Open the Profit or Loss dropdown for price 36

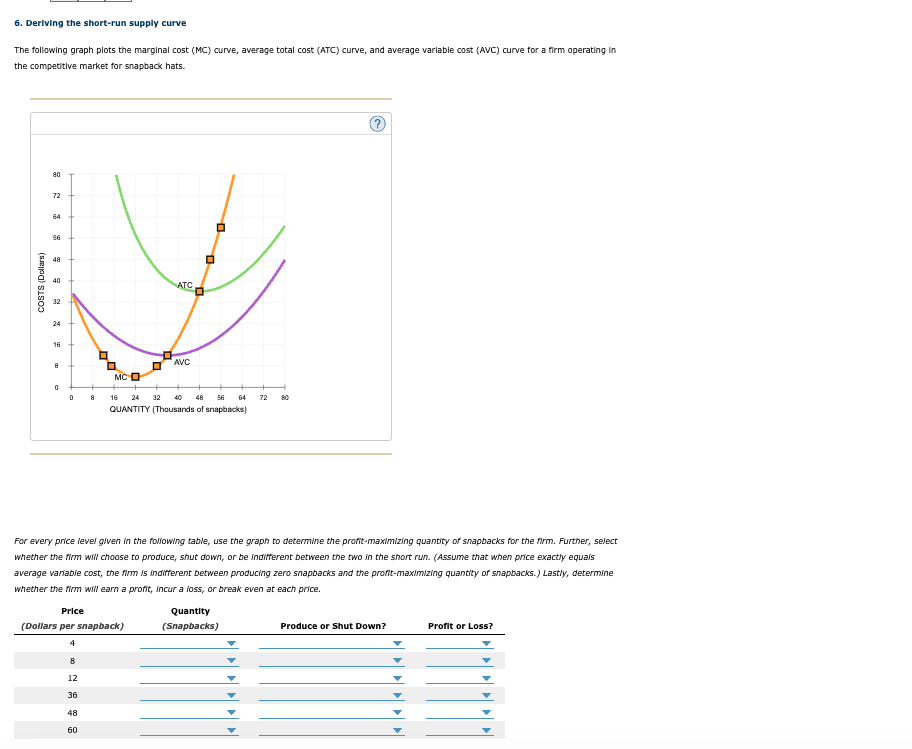pos(487,697)
